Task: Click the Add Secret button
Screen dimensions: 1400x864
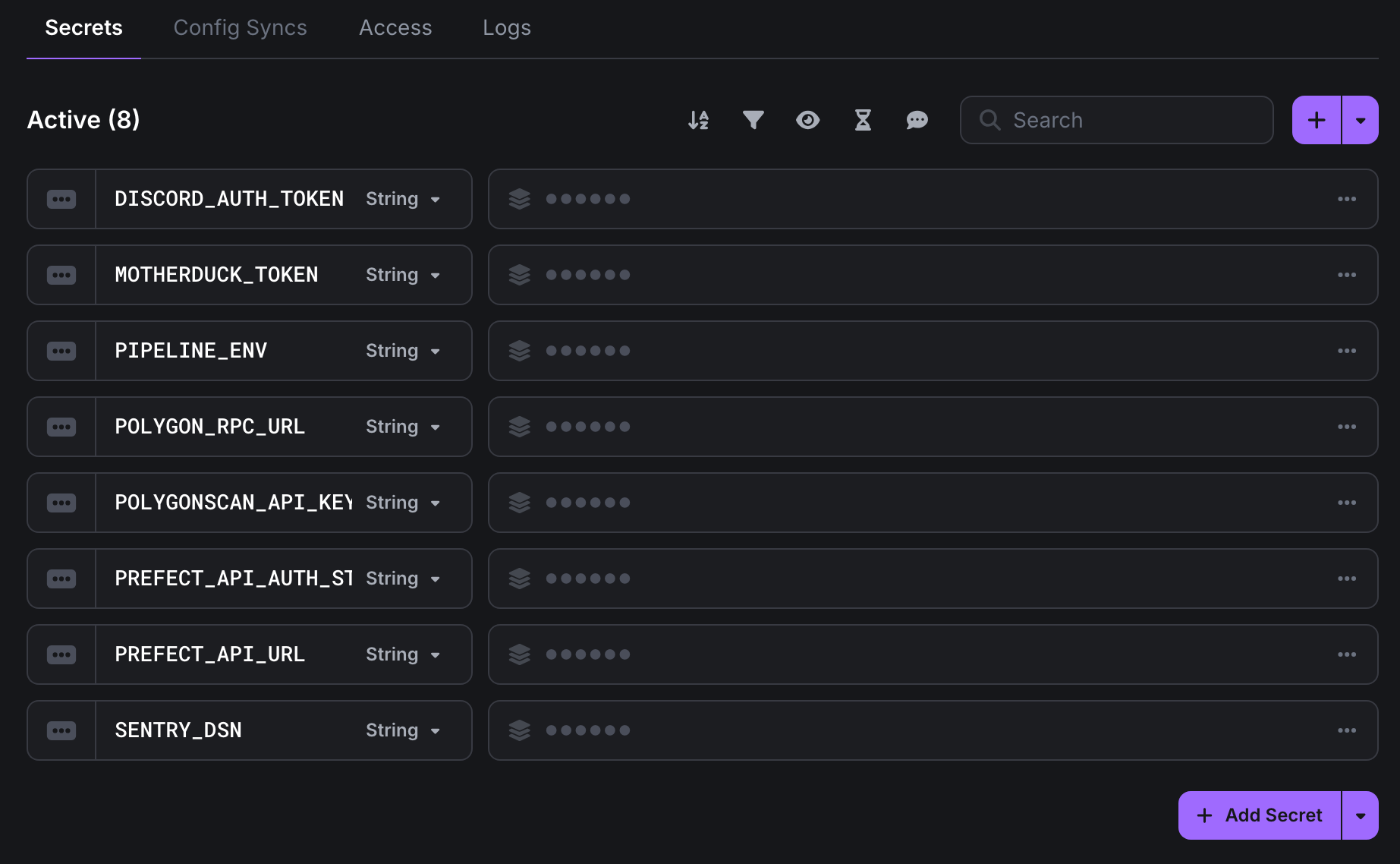Action: tap(1260, 815)
